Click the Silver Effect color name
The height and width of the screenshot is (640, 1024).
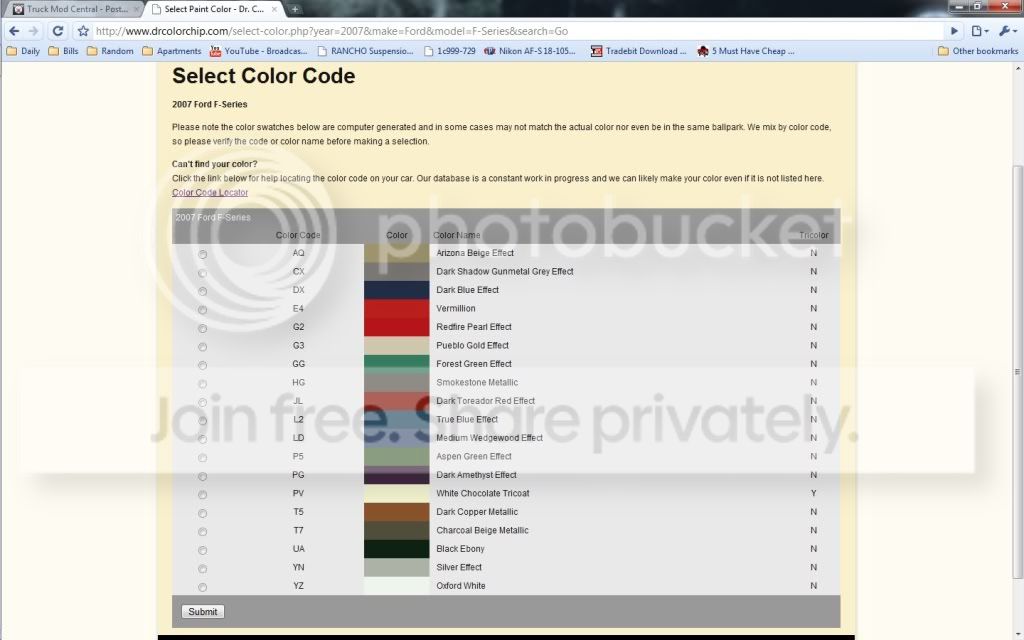[458, 568]
